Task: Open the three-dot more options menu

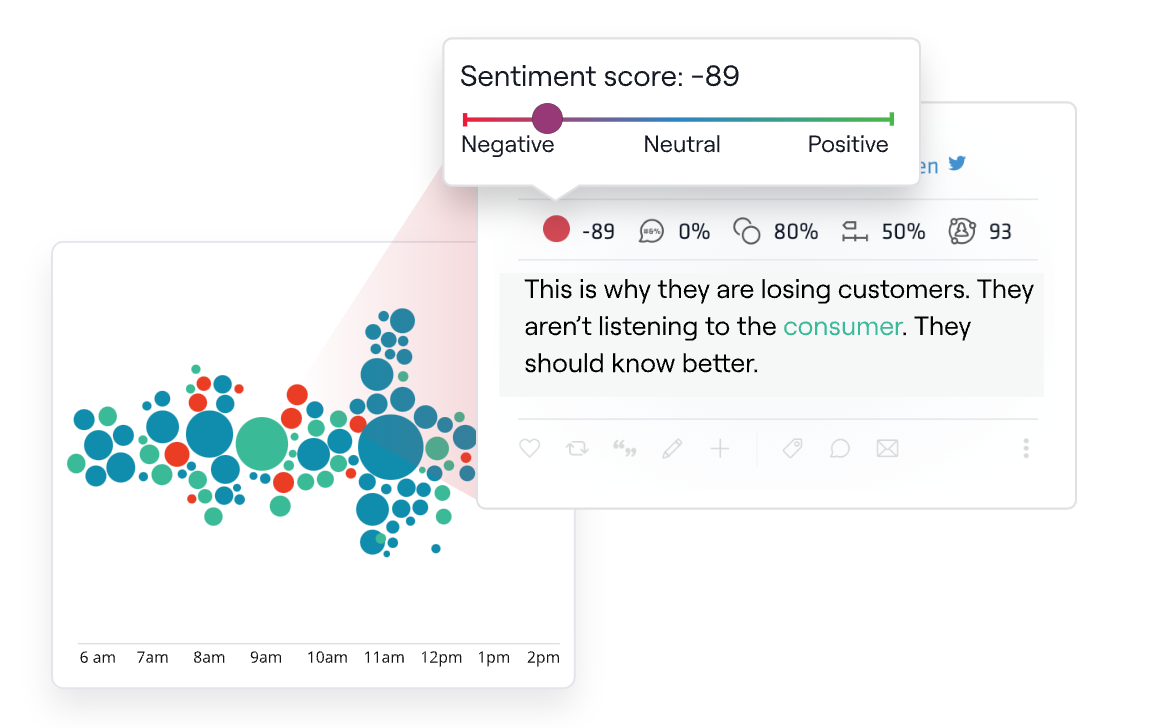Action: [x=1026, y=448]
